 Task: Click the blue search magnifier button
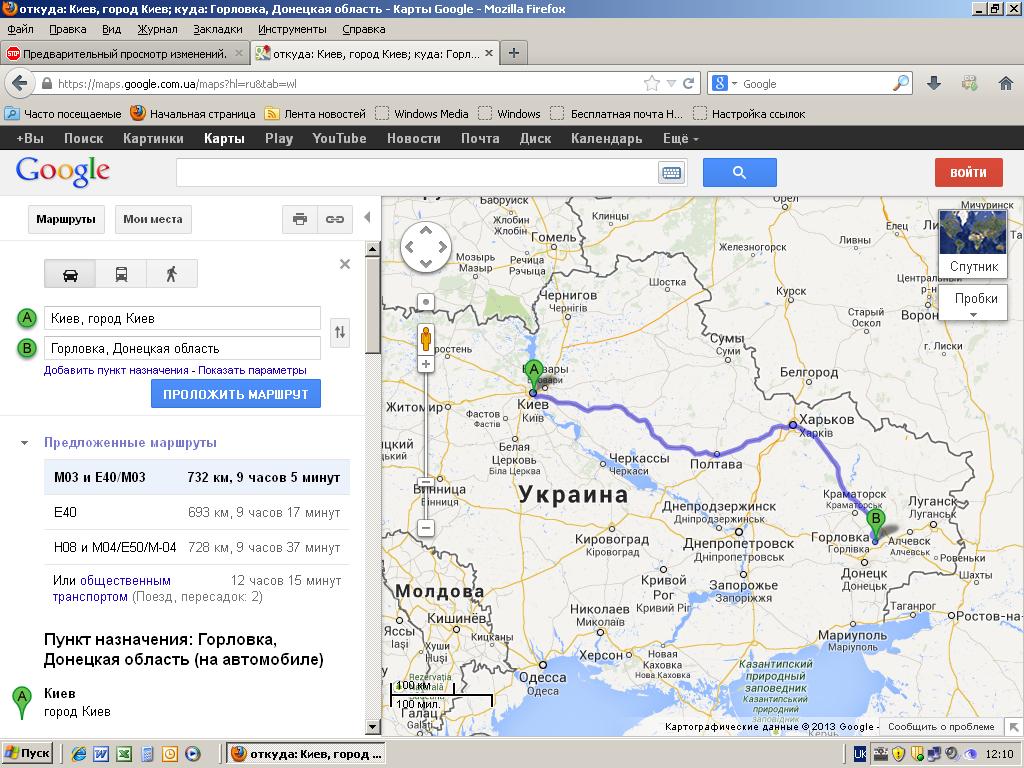point(739,173)
